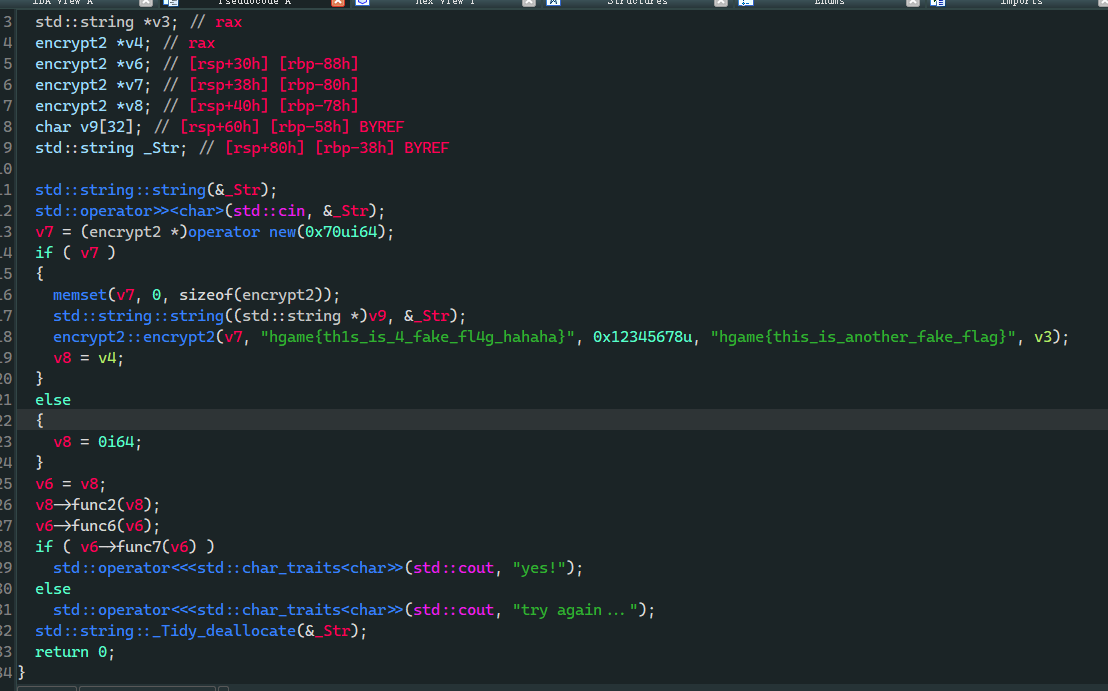Viewport: 1108px width, 691px height.
Task: Click the Imports tab icon
Action: 938,3
